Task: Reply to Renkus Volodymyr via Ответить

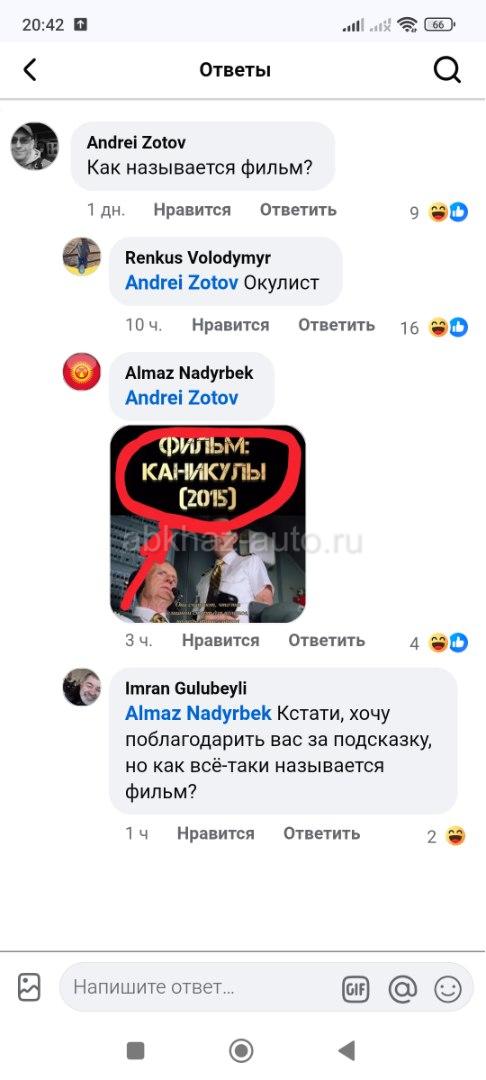Action: (x=336, y=324)
